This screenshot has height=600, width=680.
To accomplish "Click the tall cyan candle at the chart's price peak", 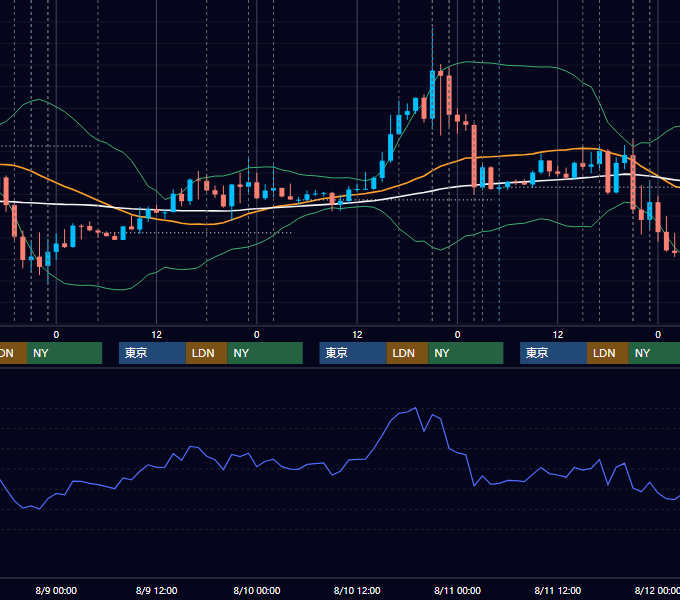I will (x=432, y=94).
